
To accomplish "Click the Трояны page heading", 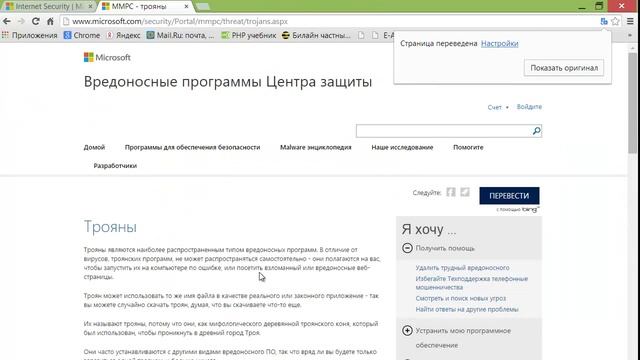I will [110, 227].
